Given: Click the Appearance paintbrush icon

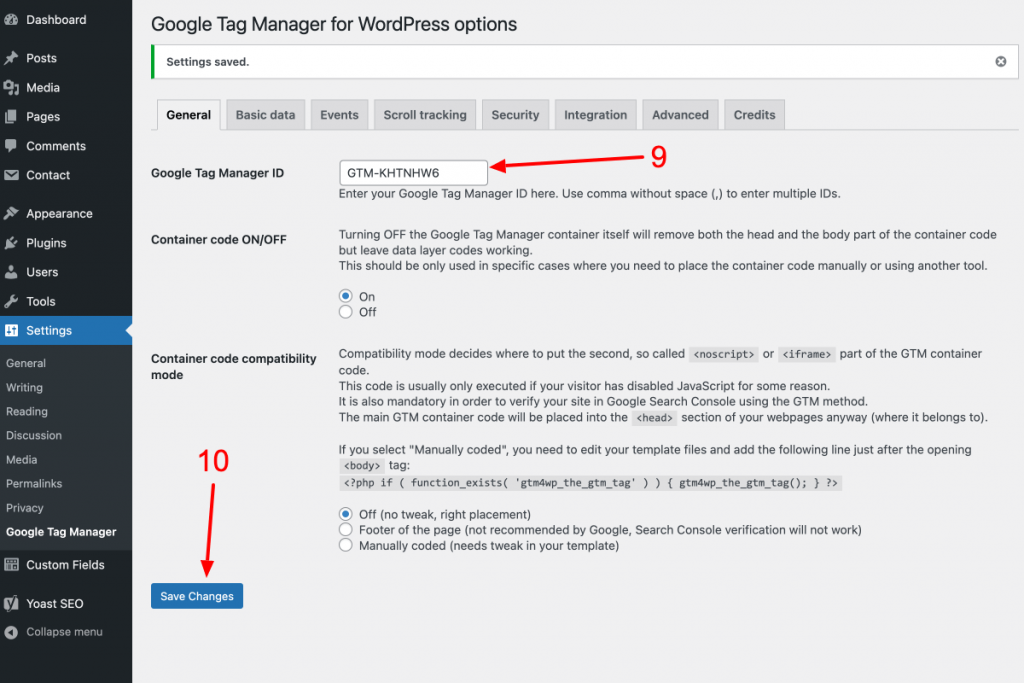Looking at the screenshot, I should pos(10,214).
